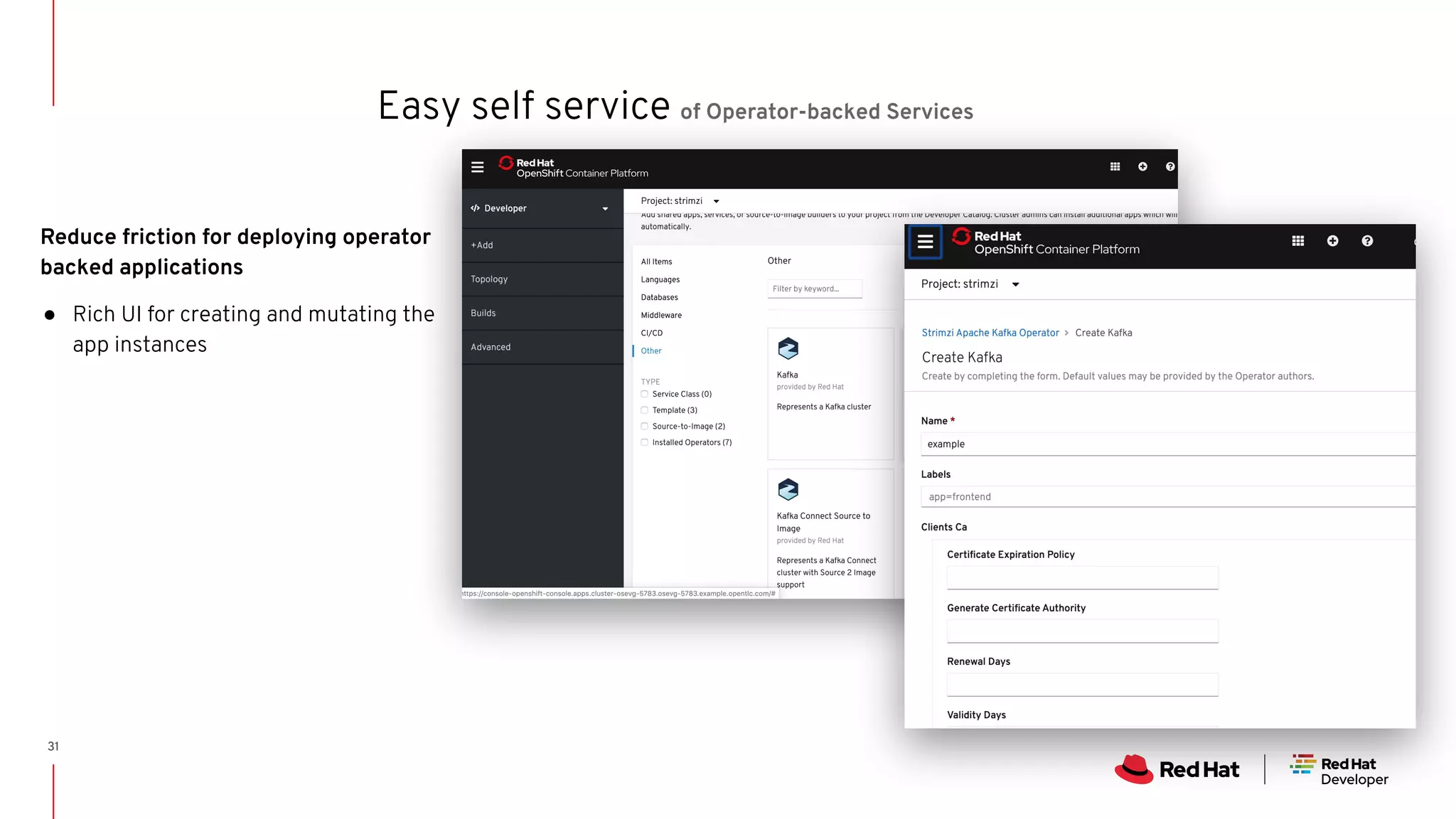This screenshot has width=1456, height=819.
Task: Click plus import icon in back window header
Action: point(1142,166)
